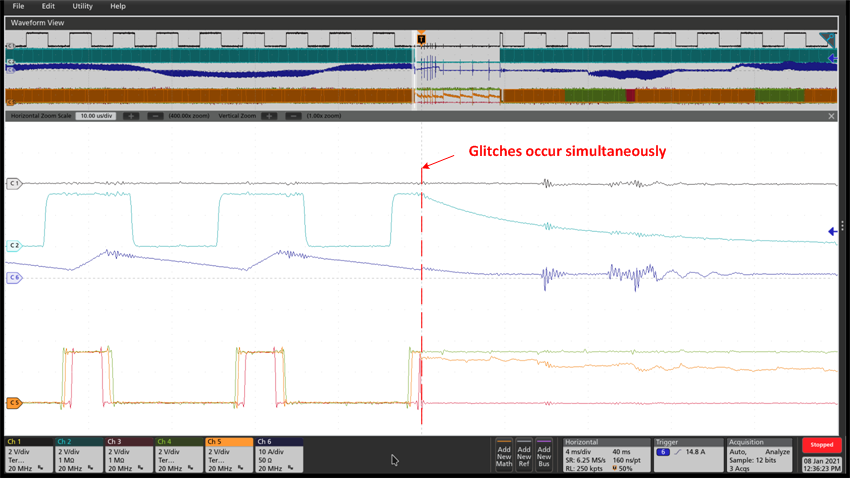Click the trigger source 6 badge

[663, 452]
